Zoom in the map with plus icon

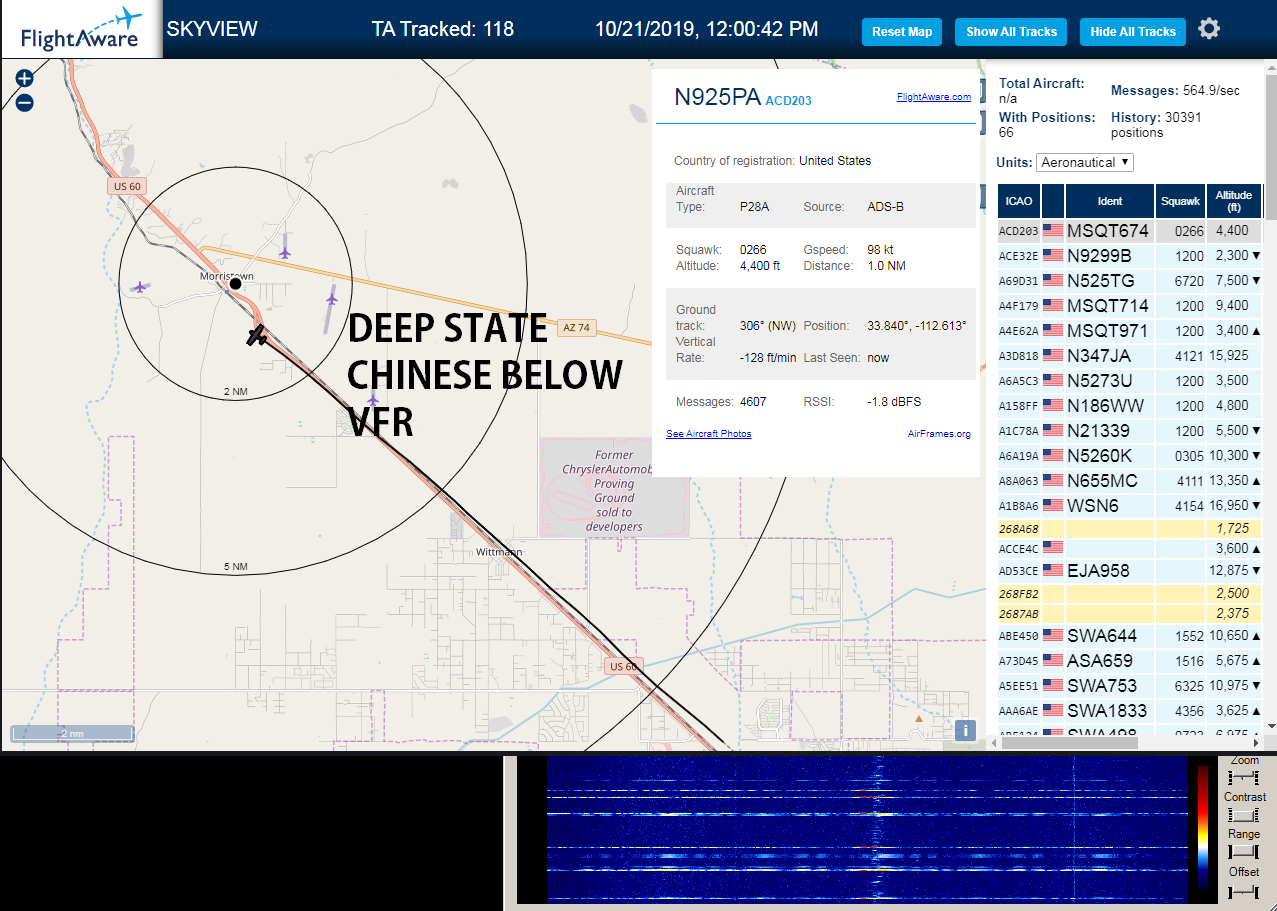[24, 78]
